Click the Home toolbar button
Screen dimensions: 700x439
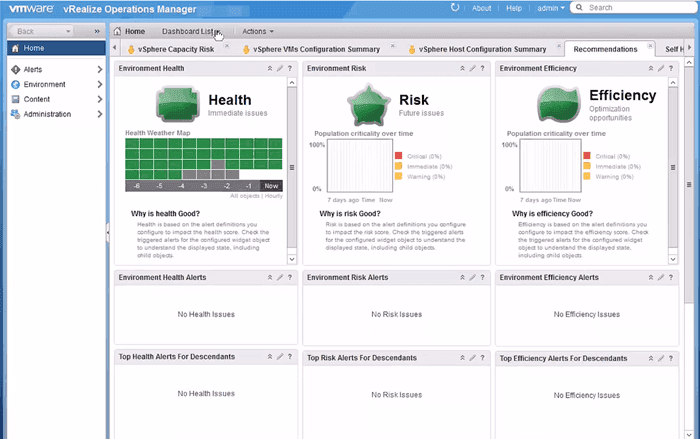point(129,31)
